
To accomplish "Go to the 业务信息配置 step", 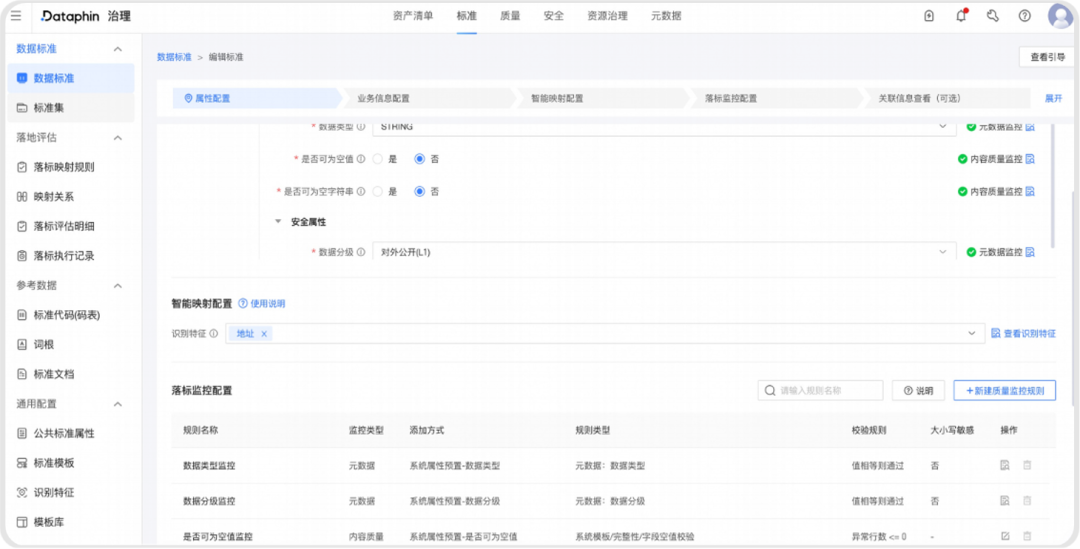I will [429, 99].
